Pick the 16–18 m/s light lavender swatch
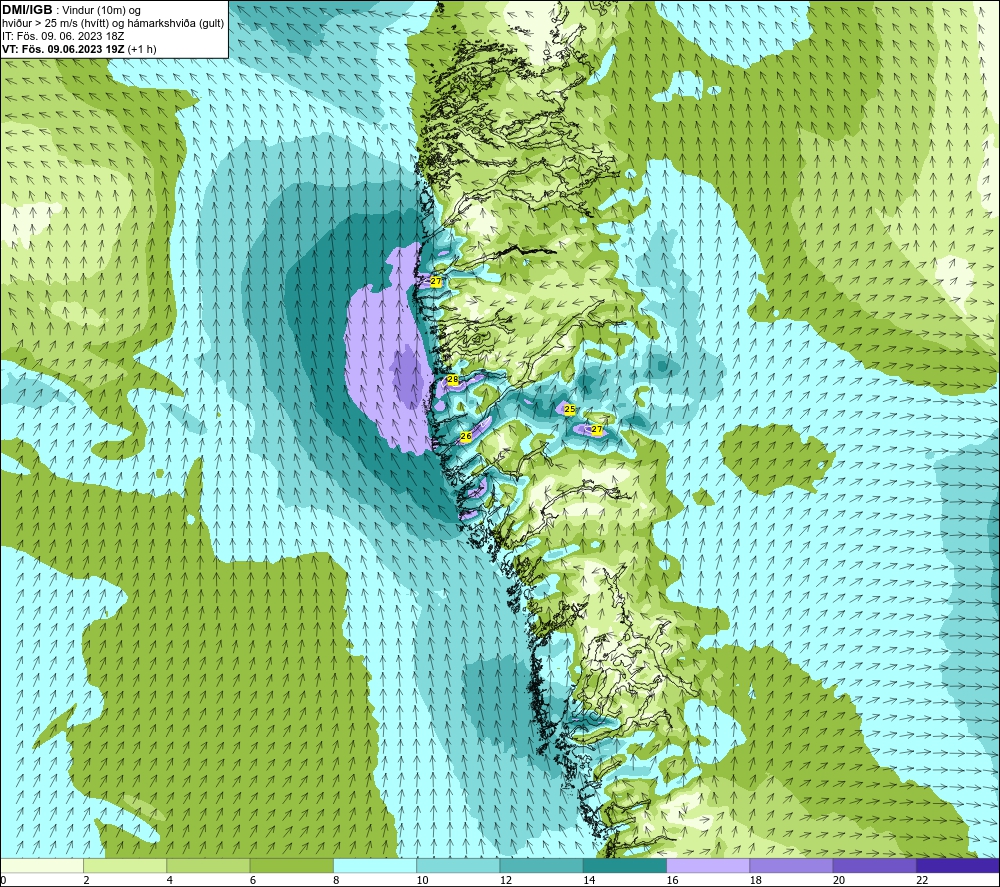This screenshot has height=887, width=1000. pos(708,865)
